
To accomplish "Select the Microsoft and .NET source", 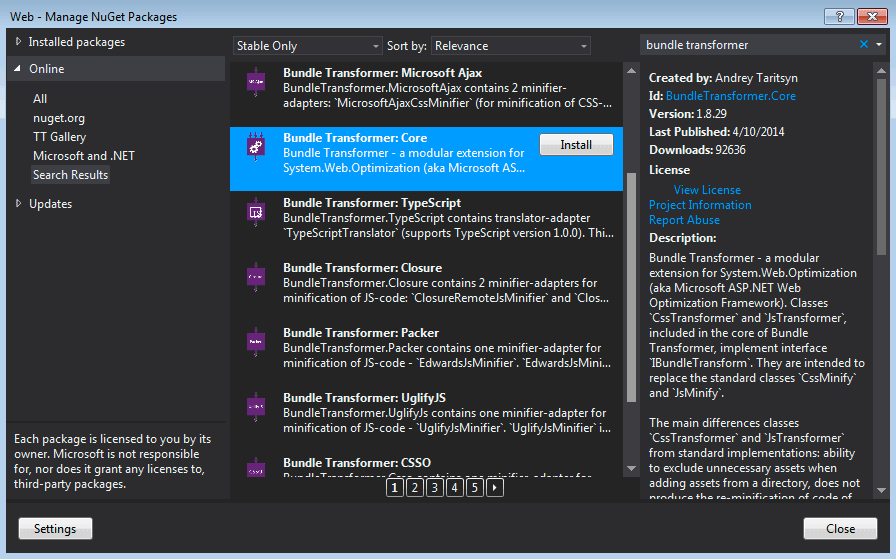I will tap(84, 155).
